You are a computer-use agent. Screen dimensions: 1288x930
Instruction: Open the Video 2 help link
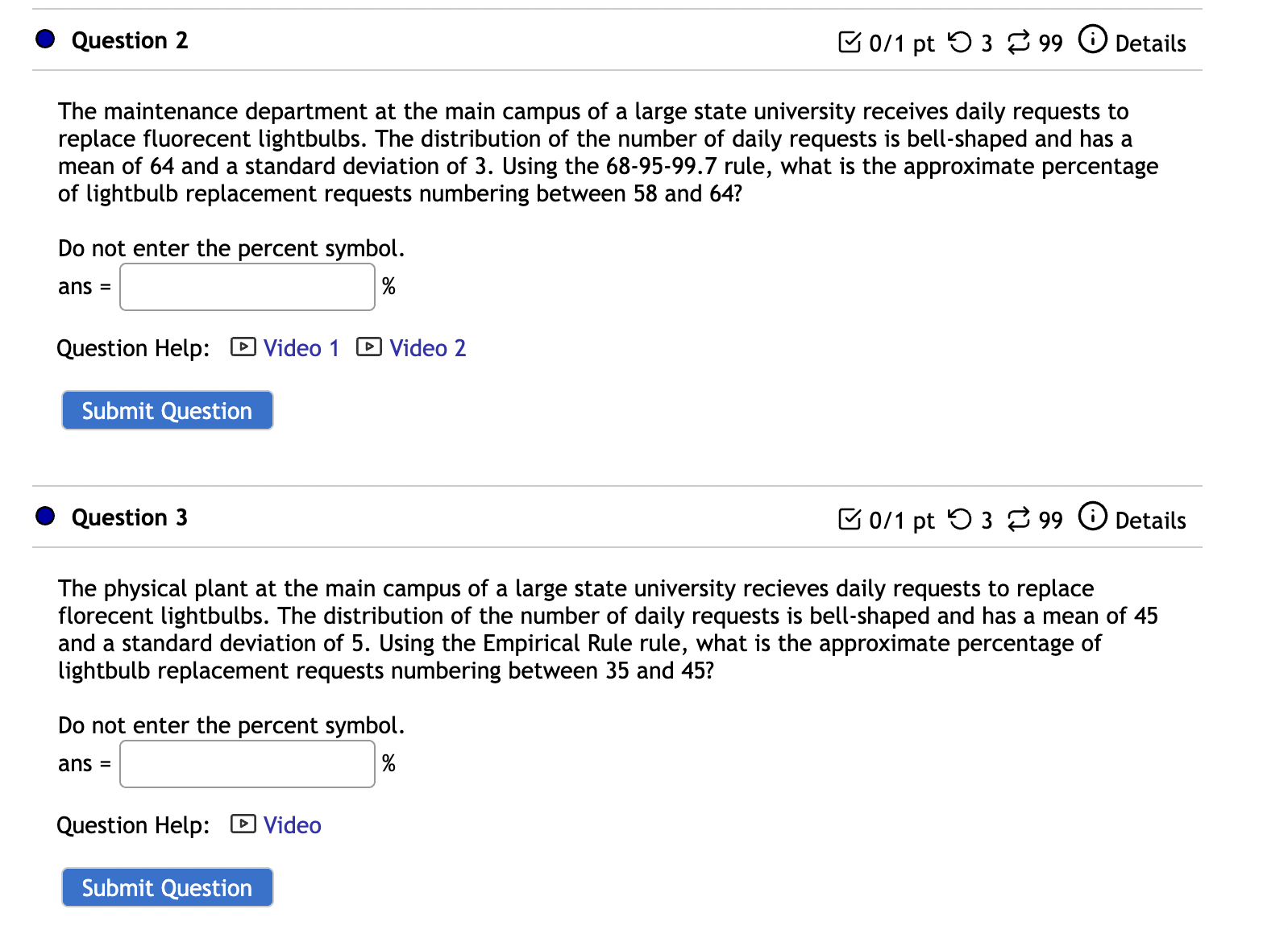point(426,347)
